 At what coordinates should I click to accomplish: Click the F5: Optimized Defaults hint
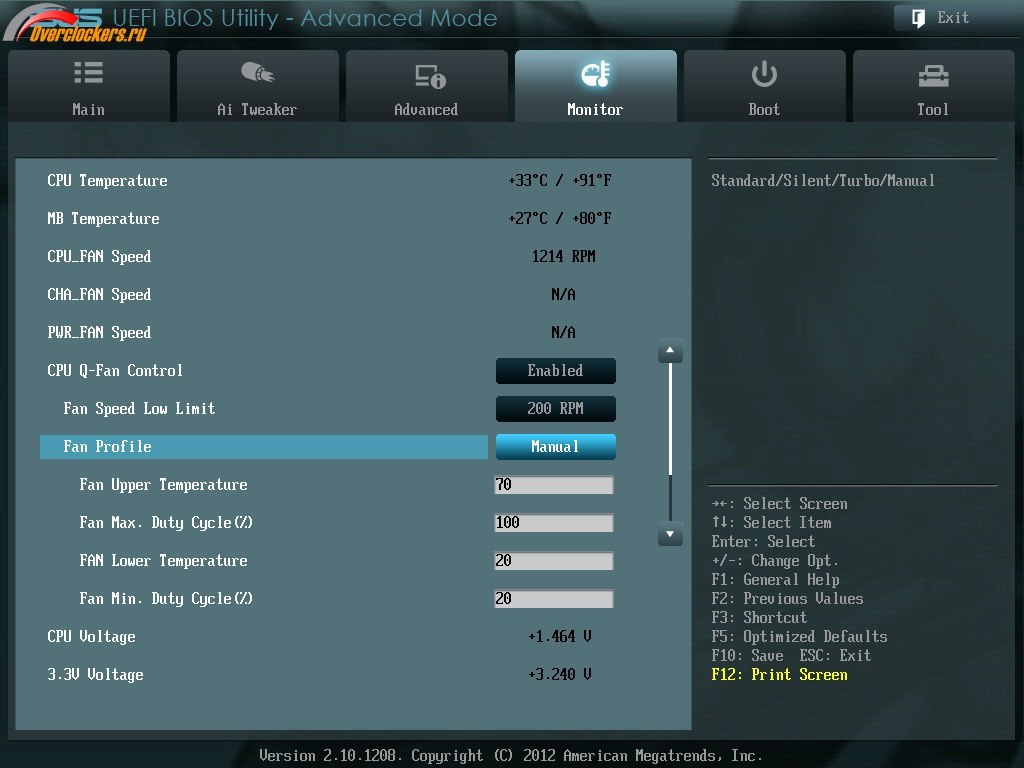pos(799,637)
